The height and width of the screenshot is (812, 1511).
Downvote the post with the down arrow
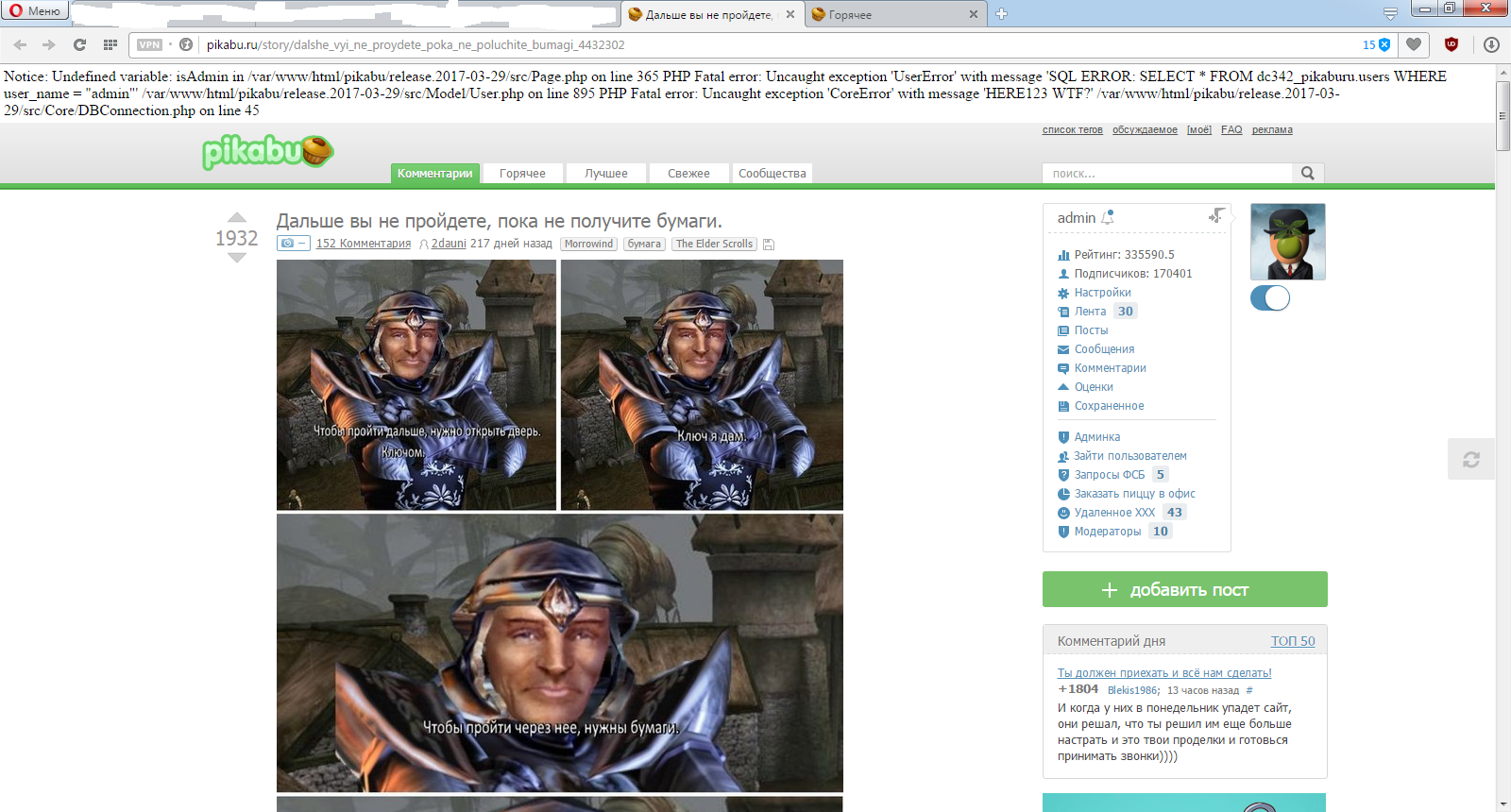tap(237, 258)
